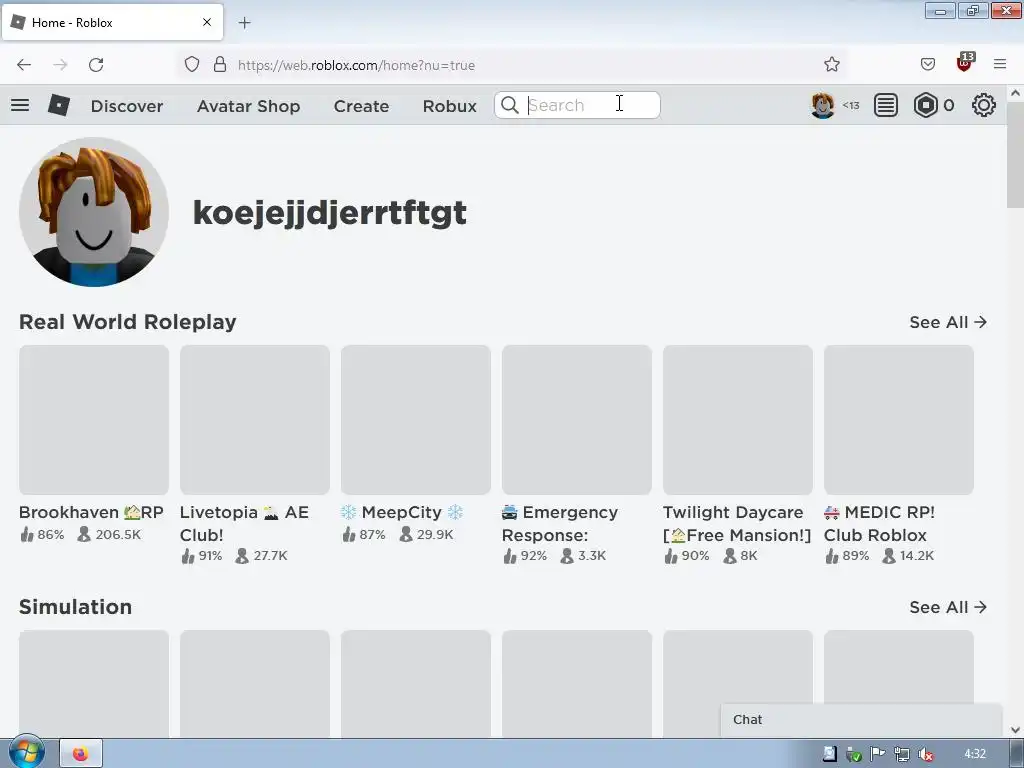
Task: Open the Save to Pocket icon
Action: (927, 64)
